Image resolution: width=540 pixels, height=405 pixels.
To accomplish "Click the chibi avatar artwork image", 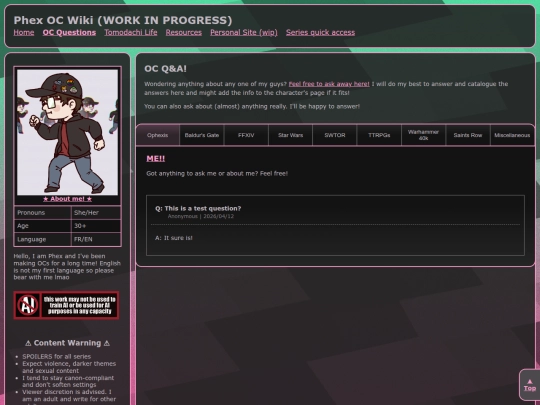I will [x=68, y=132].
